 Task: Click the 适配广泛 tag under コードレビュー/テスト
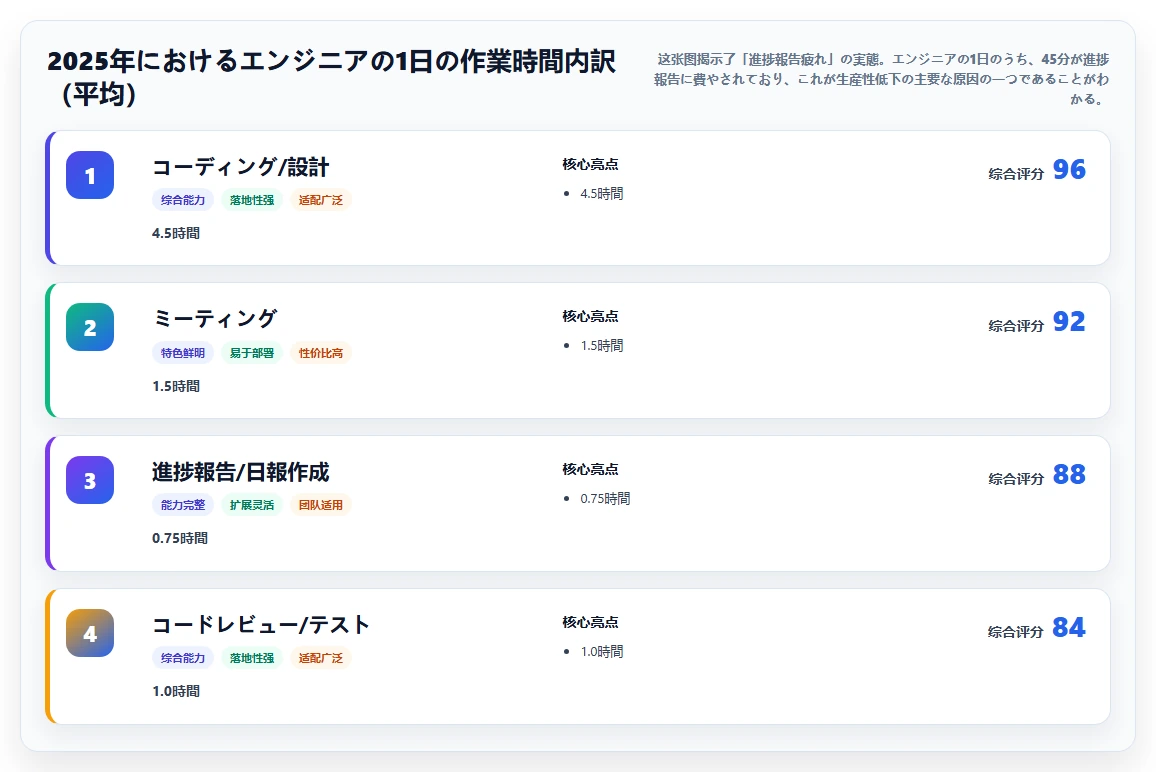tap(321, 658)
